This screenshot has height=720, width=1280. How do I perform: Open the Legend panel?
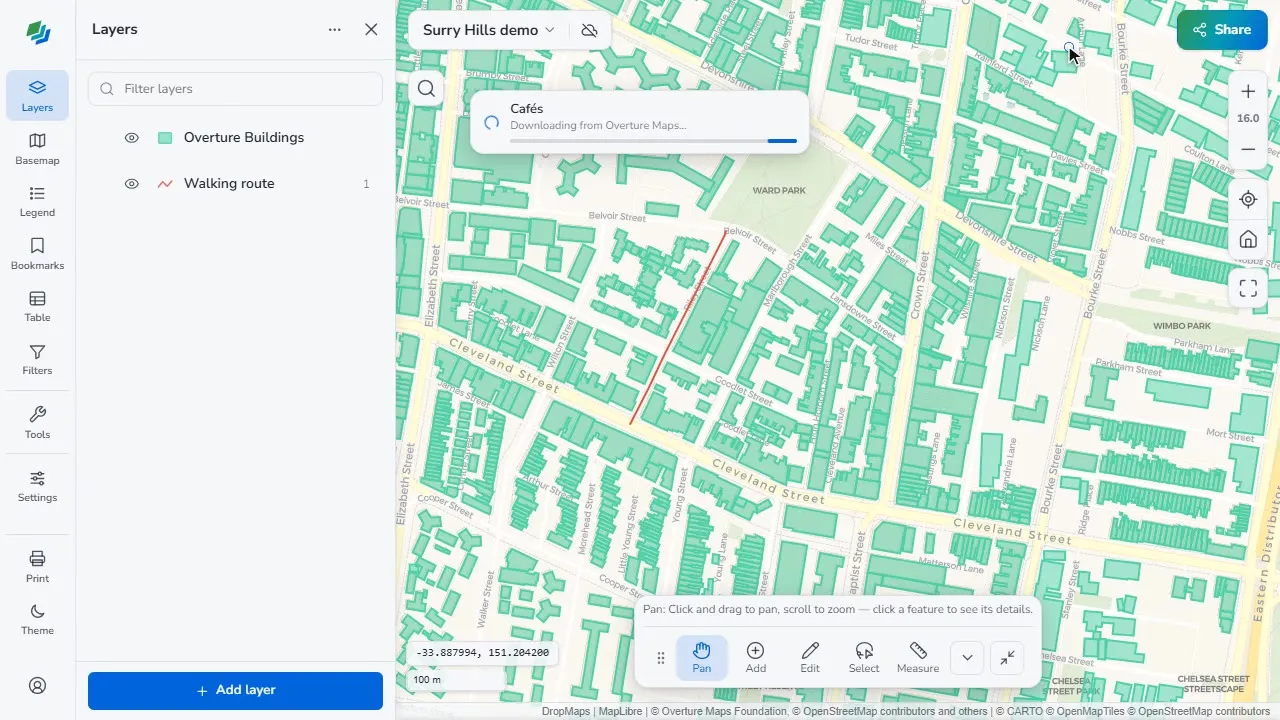pyautogui.click(x=37, y=201)
